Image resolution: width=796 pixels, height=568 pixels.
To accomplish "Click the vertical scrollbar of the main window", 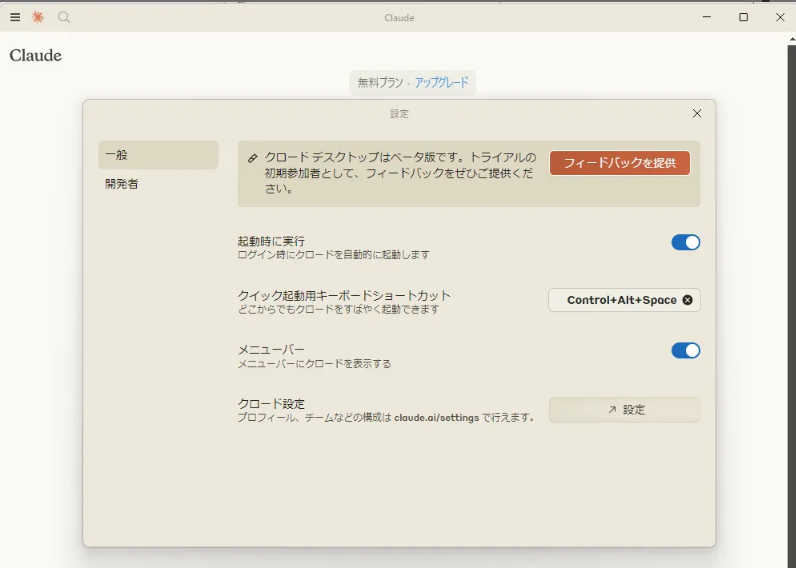I will 791,305.
